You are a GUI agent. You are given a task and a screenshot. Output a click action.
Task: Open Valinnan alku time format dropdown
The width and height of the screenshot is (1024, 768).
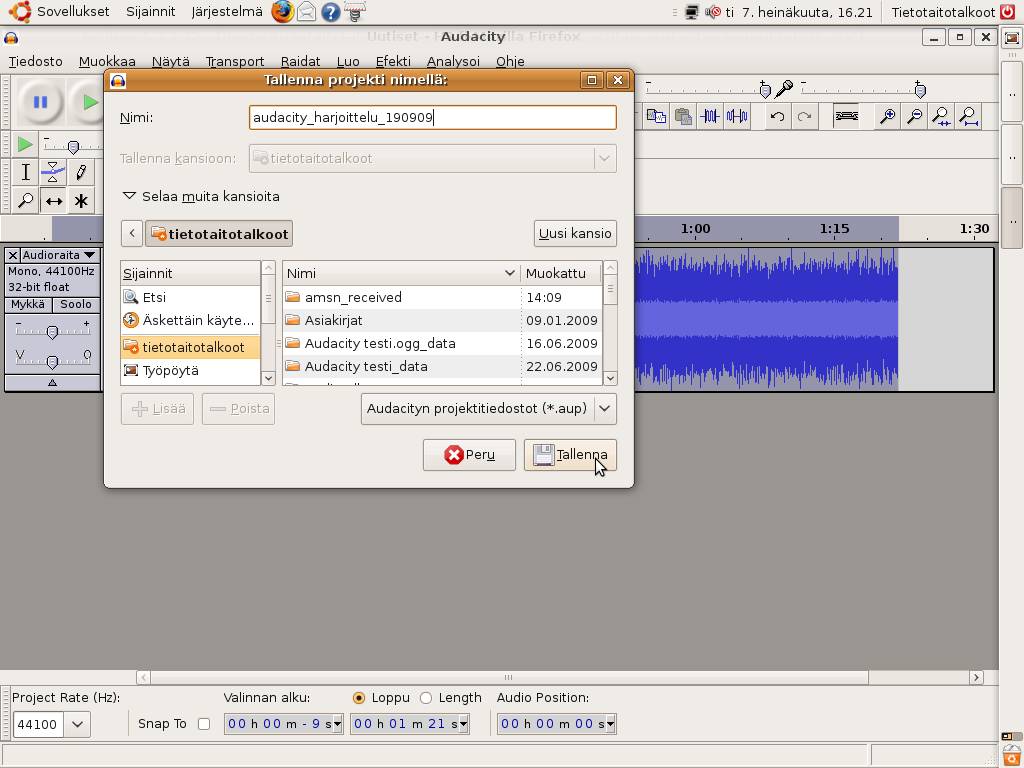point(337,724)
